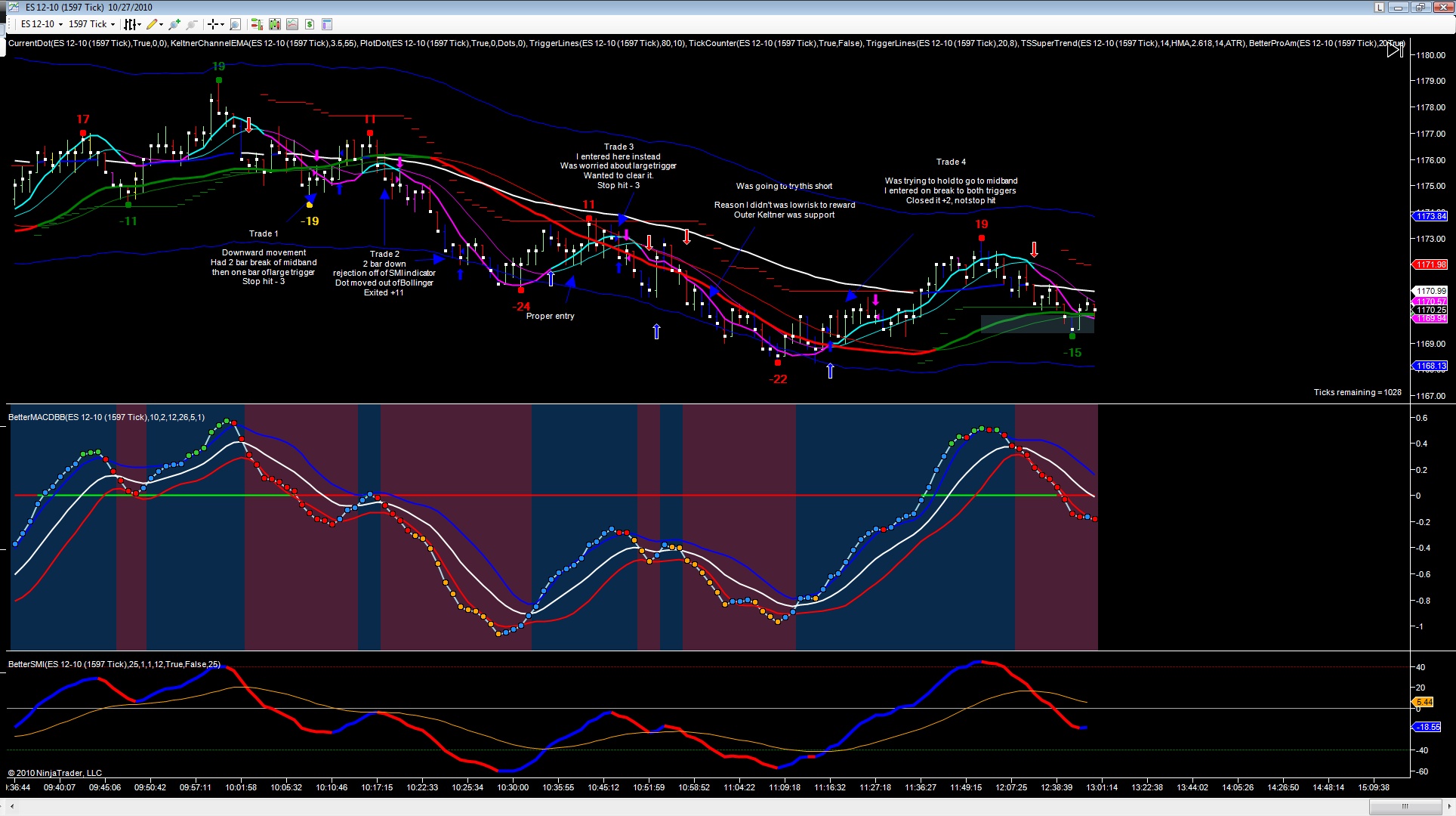Click the zoom in magnifier icon
Screen dimensions: 1456x816
pos(174,24)
